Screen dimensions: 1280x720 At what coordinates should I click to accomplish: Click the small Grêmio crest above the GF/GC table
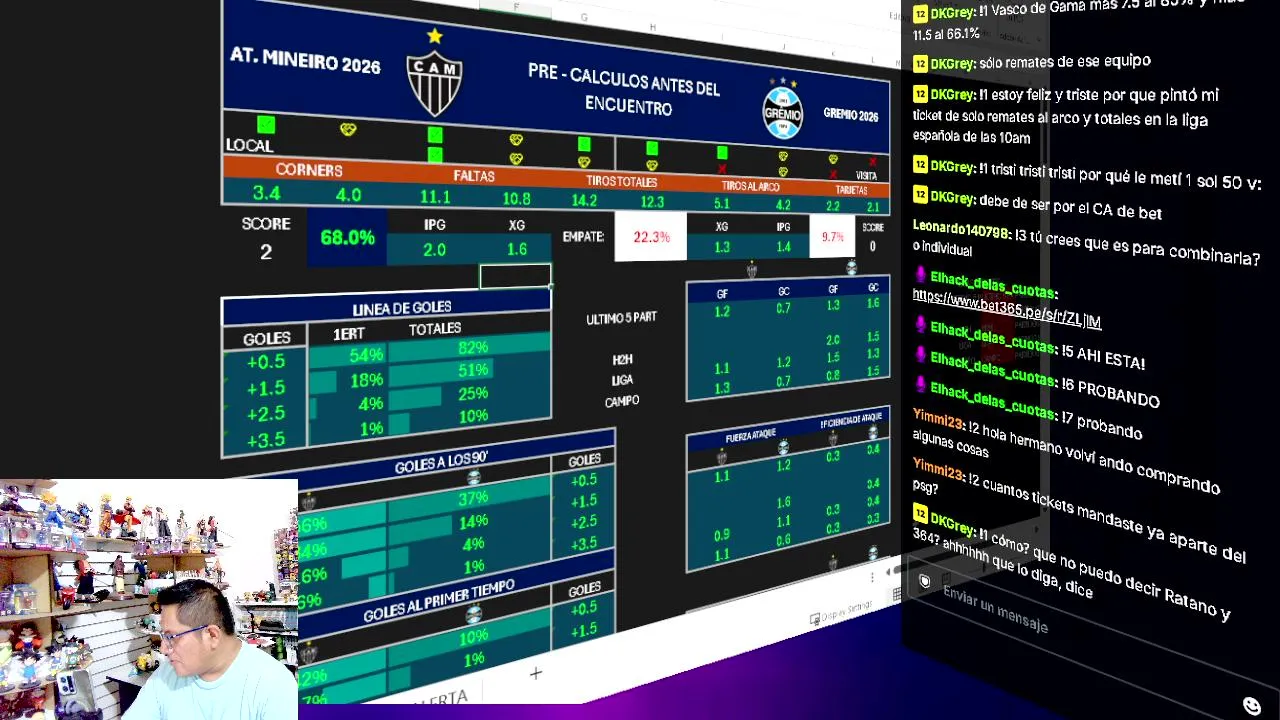851,267
